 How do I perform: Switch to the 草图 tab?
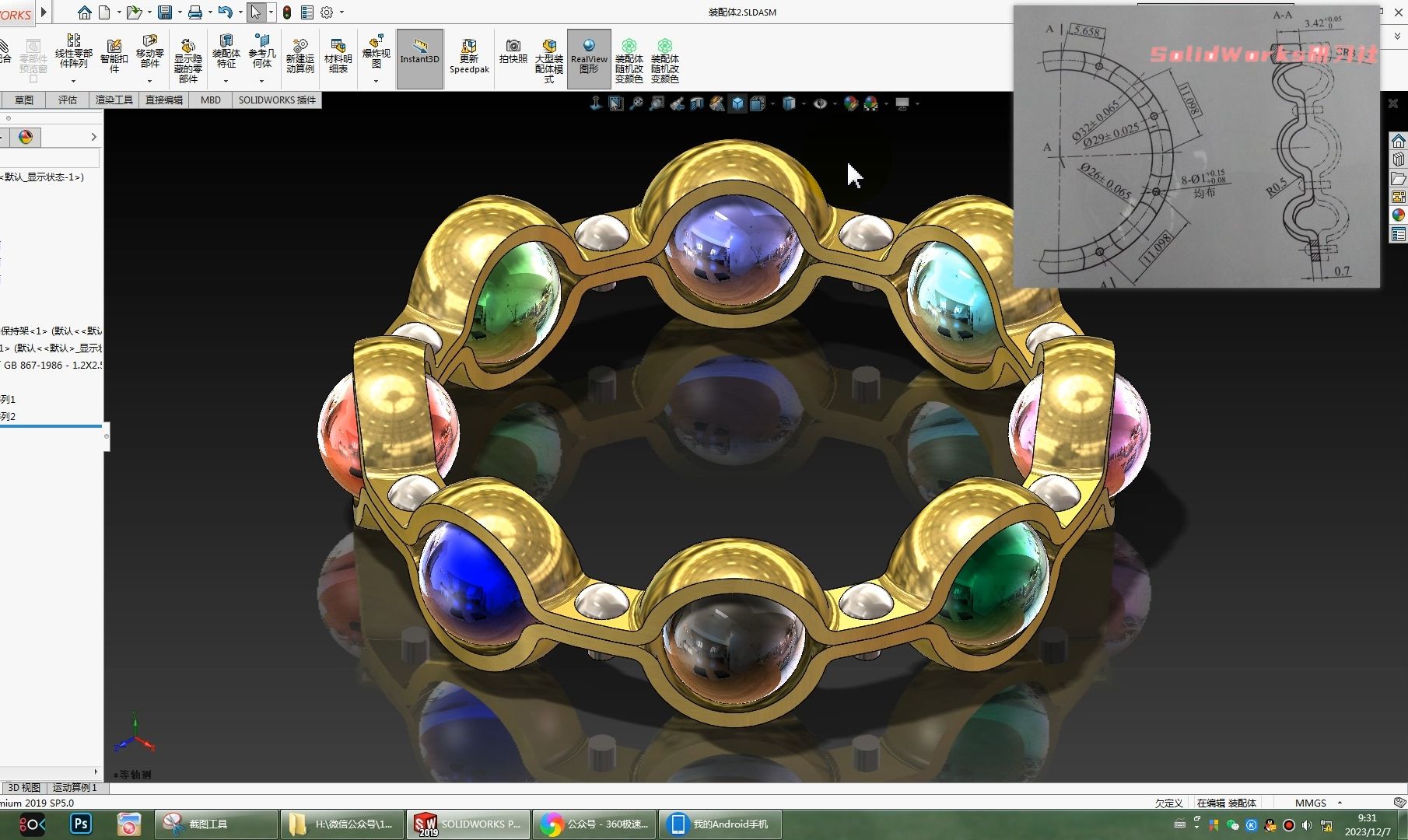pos(23,100)
